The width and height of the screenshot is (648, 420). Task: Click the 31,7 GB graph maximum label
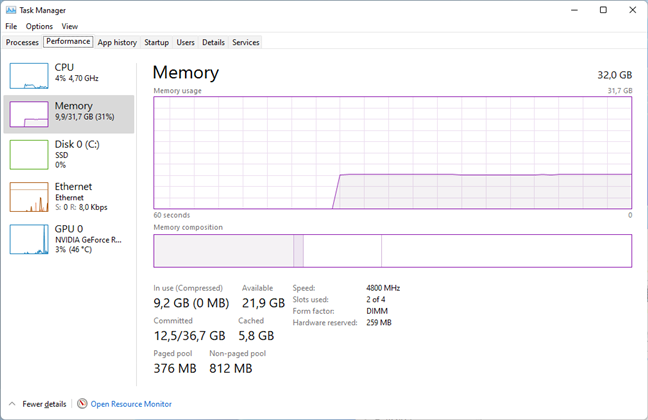click(x=620, y=91)
